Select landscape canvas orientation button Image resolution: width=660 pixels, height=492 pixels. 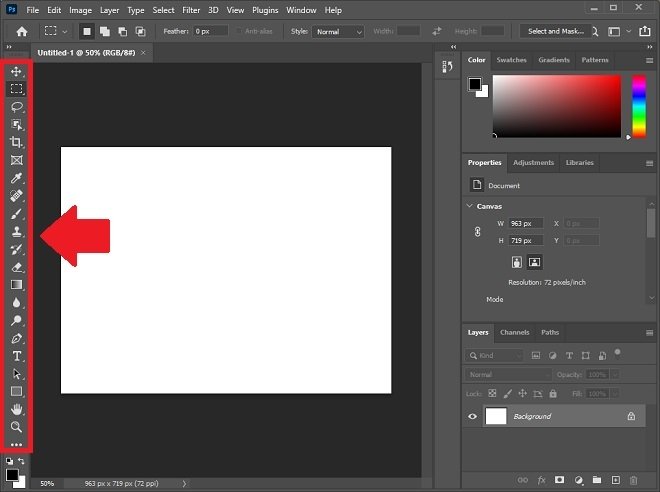click(x=534, y=262)
